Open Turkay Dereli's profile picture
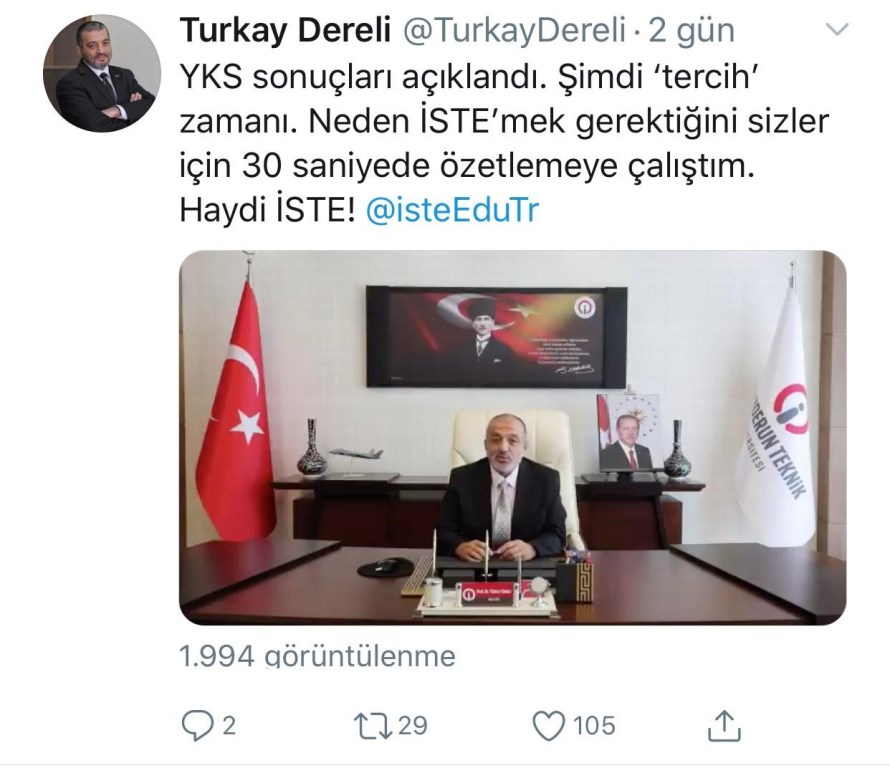Image resolution: width=890 pixels, height=768 pixels. click(102, 74)
